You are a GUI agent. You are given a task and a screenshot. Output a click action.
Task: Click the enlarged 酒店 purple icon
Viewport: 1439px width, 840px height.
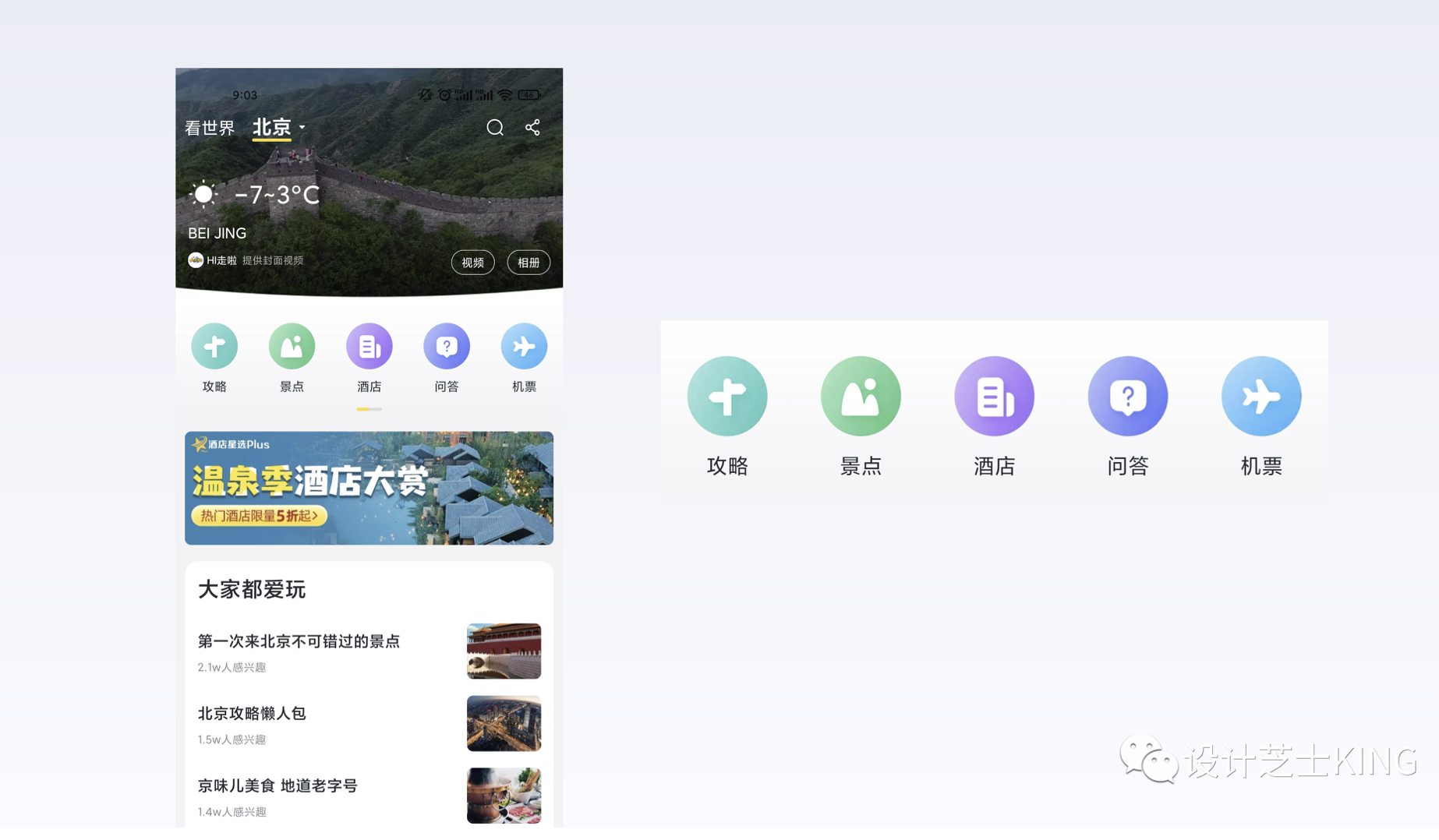994,397
